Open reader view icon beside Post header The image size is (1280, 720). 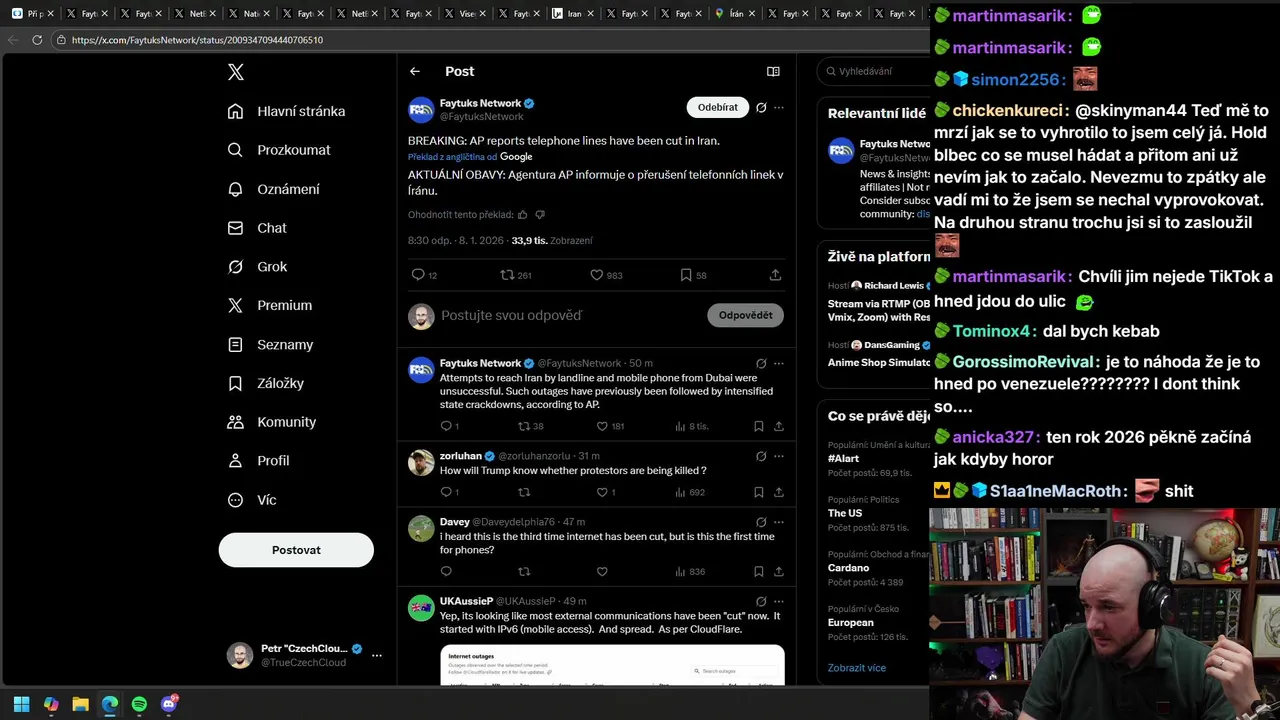[773, 71]
